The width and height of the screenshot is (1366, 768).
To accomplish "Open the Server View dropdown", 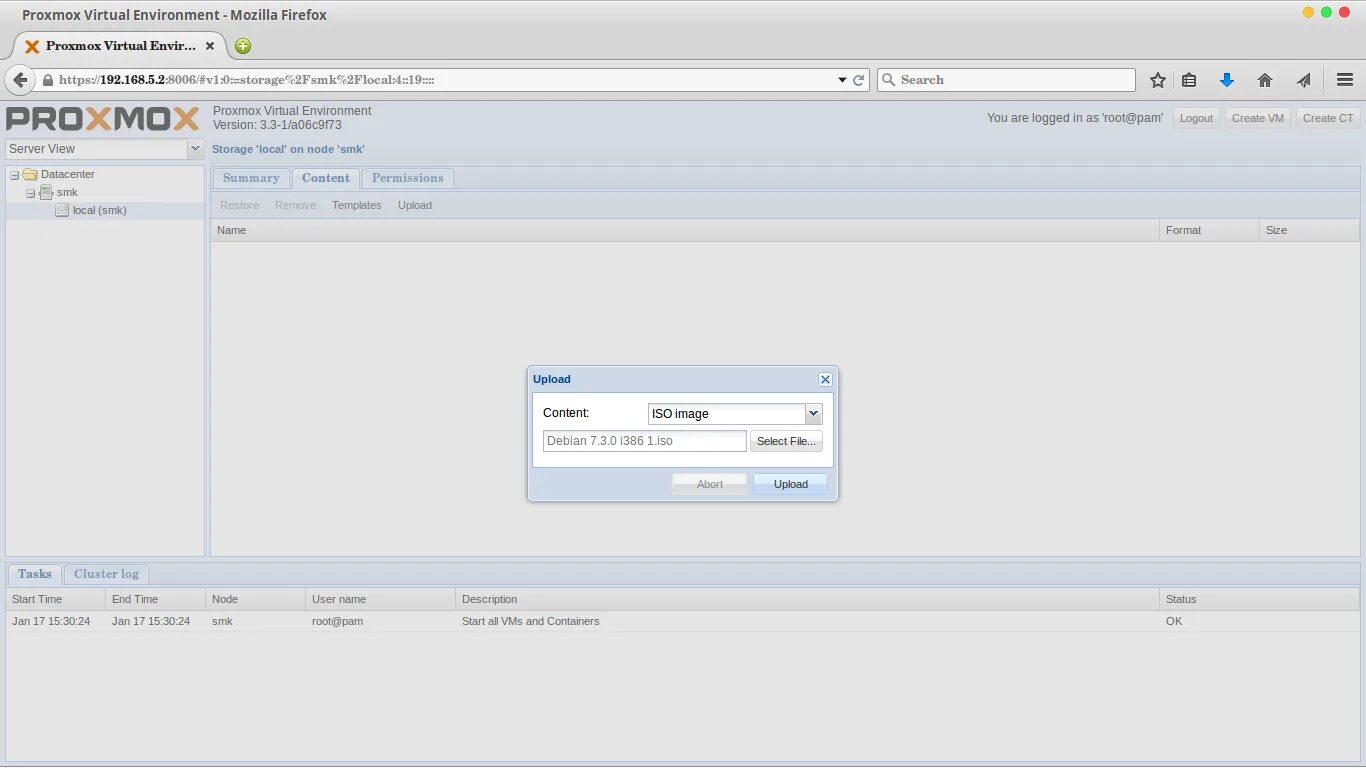I will pyautogui.click(x=196, y=149).
